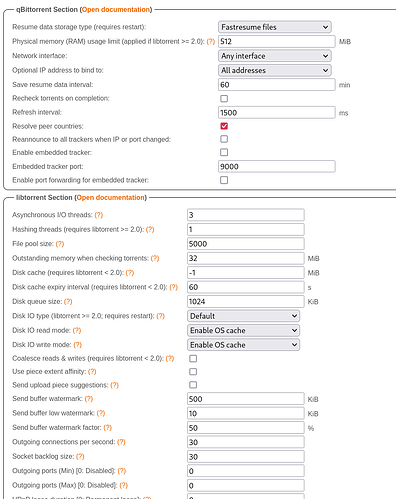Enable Recheck torrents on completion
This screenshot has height=499, width=396.
224,98
